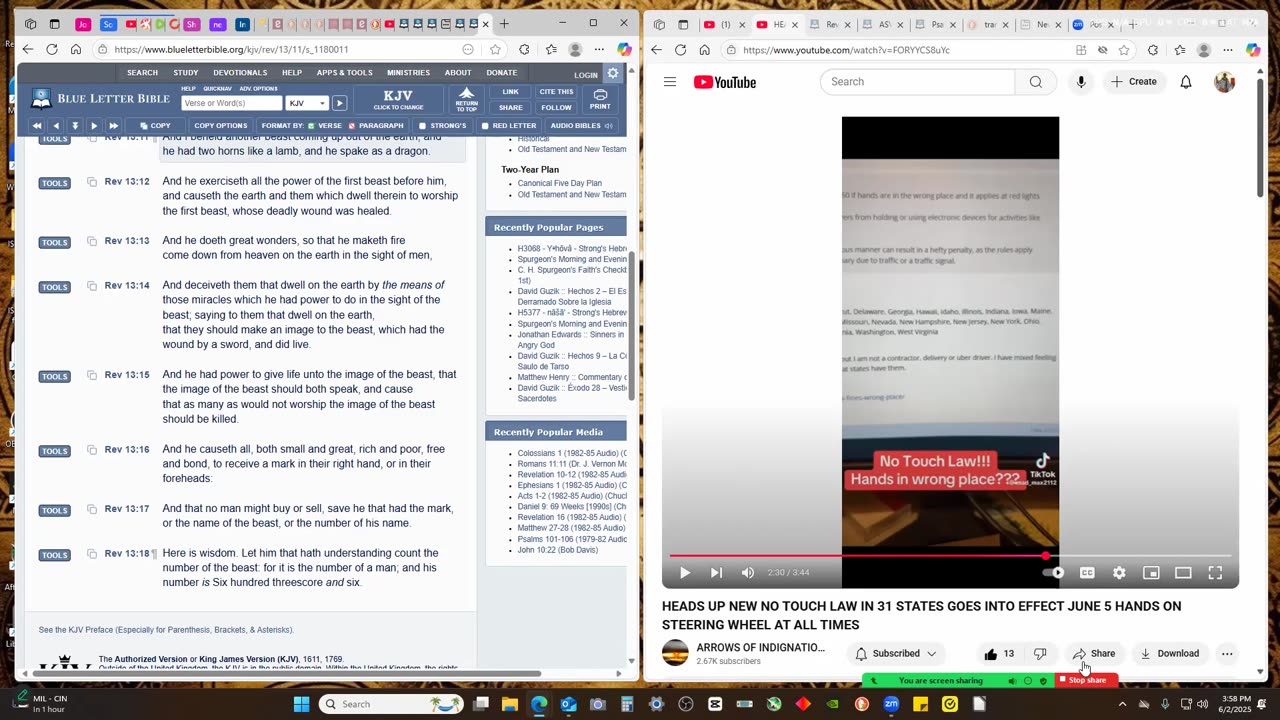Click Return to Top arrow icon
Image resolution: width=1280 pixels, height=720 pixels.
(x=467, y=99)
